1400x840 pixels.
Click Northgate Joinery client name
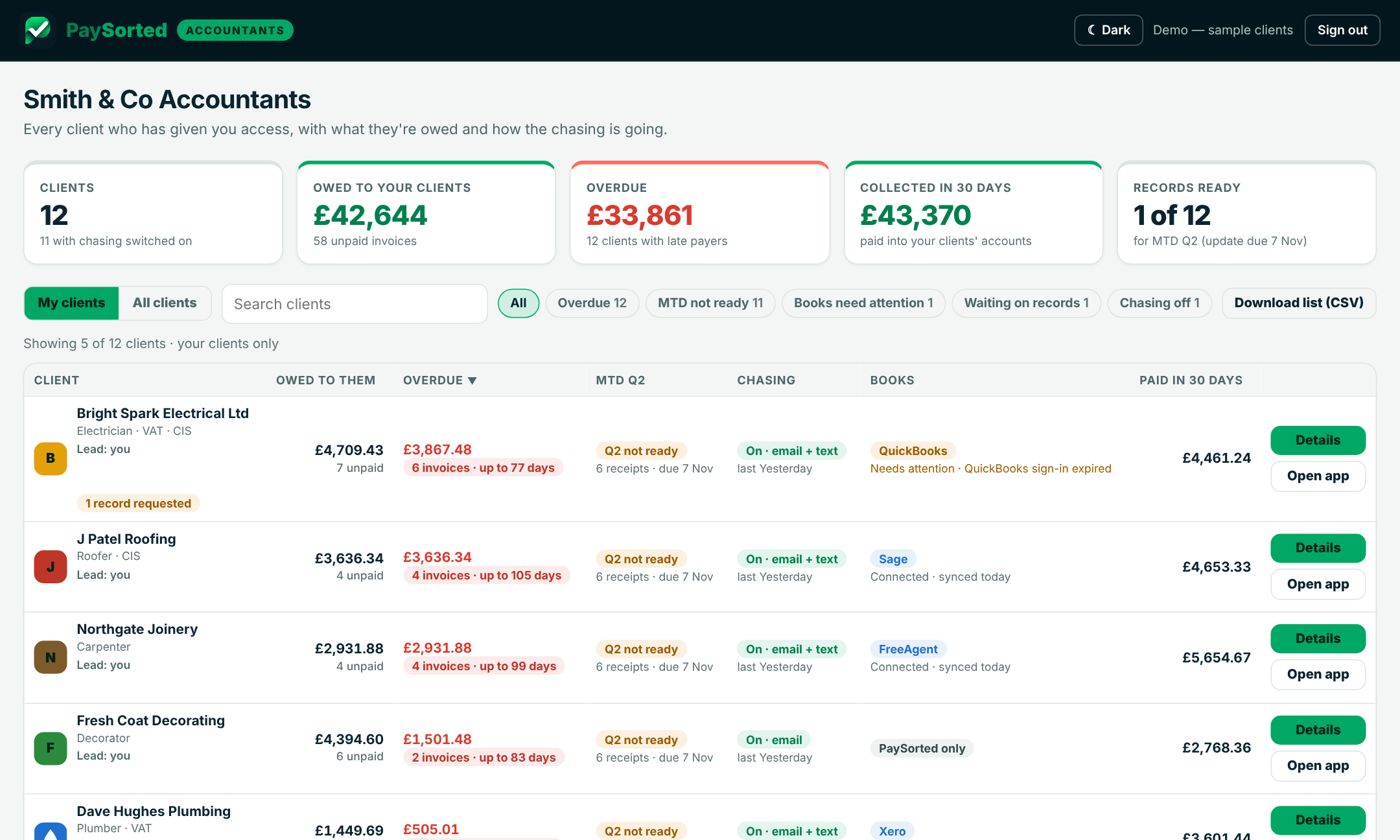pyautogui.click(x=137, y=629)
